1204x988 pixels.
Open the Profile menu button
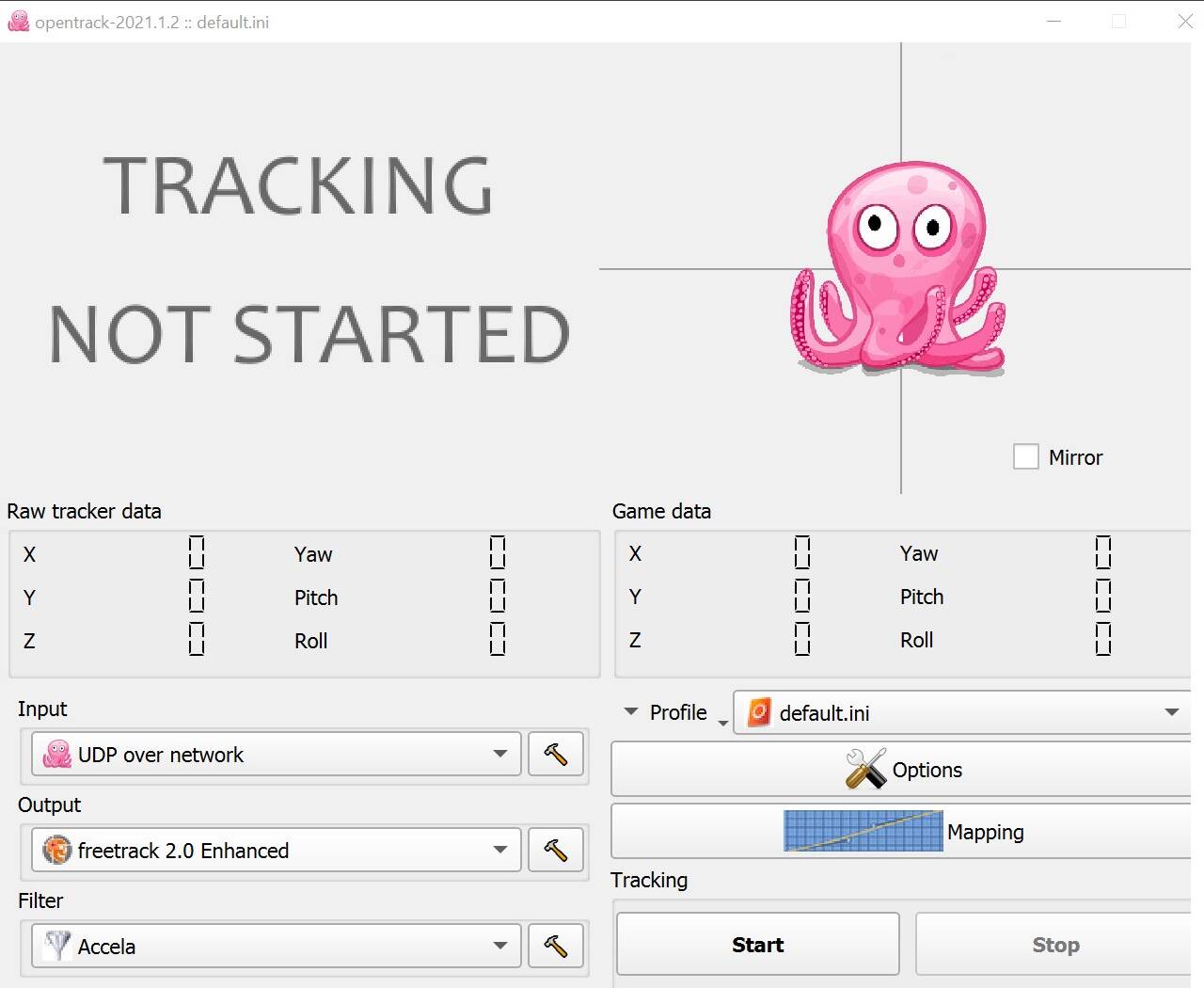pyautogui.click(x=673, y=713)
